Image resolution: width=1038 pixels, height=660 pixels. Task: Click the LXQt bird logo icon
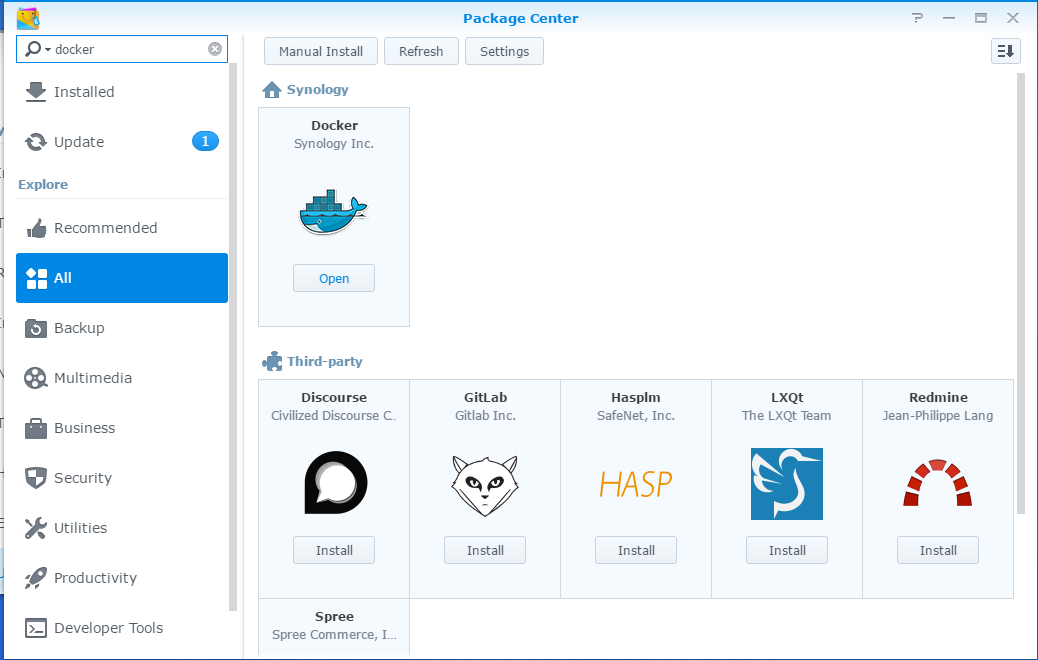click(786, 484)
